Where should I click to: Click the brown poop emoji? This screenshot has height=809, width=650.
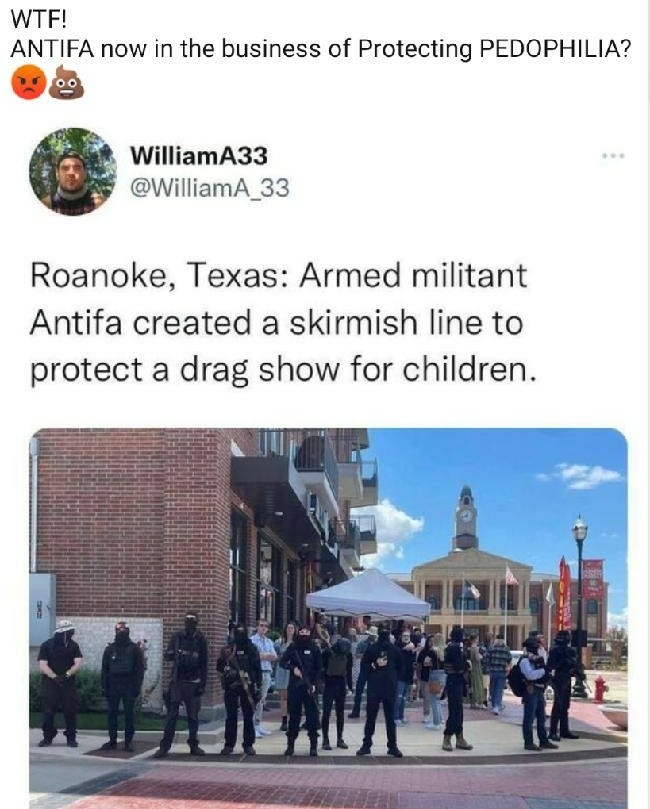click(66, 82)
